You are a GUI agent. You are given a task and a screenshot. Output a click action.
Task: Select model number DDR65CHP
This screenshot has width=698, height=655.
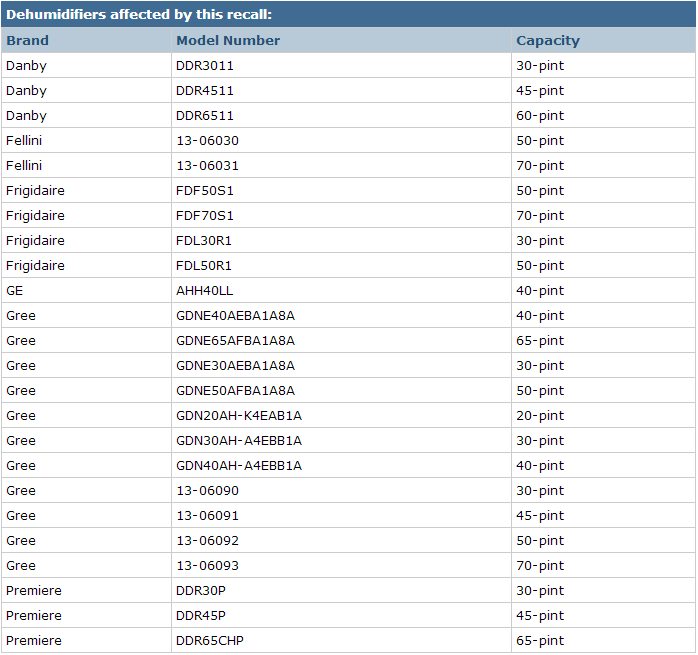tap(210, 640)
